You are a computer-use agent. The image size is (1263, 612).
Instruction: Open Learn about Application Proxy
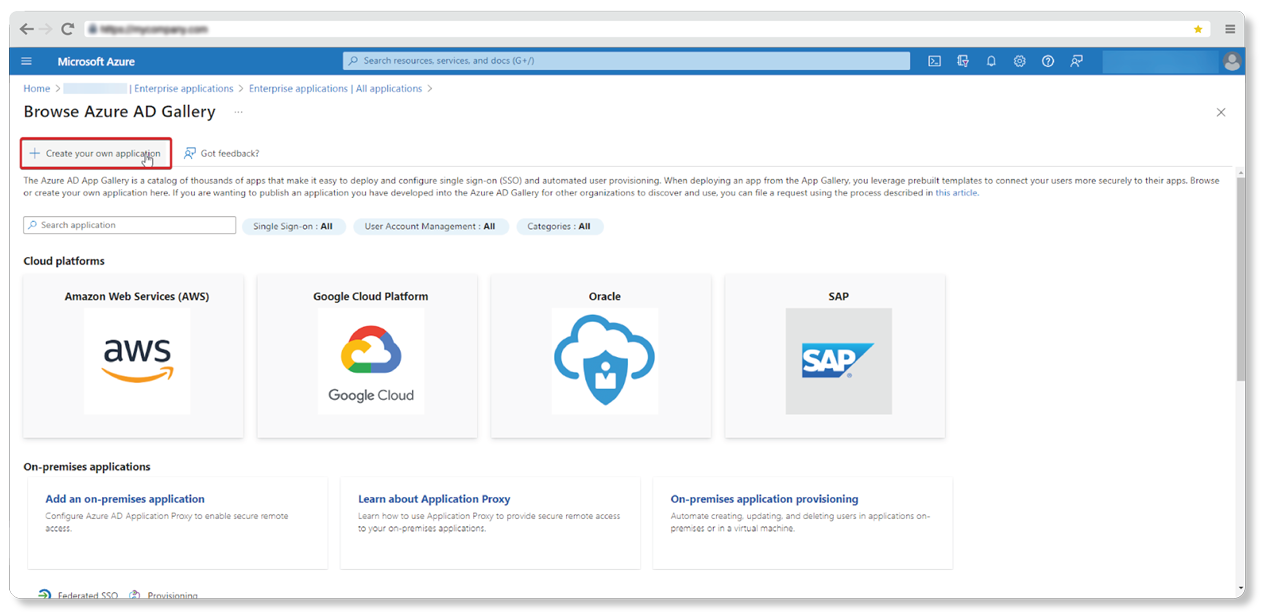[x=434, y=499]
